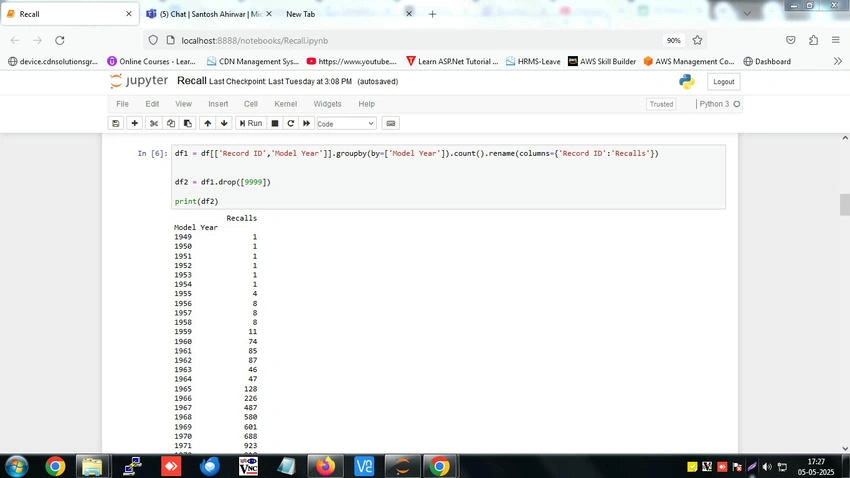The image size is (850, 478).
Task: Copy selected cells with the copy icon
Action: 171,124
